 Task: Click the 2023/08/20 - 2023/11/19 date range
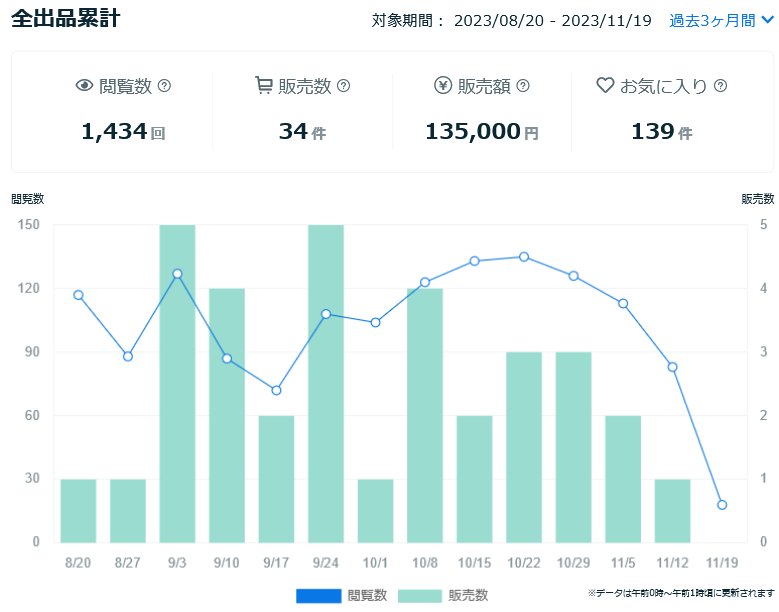[552, 20]
